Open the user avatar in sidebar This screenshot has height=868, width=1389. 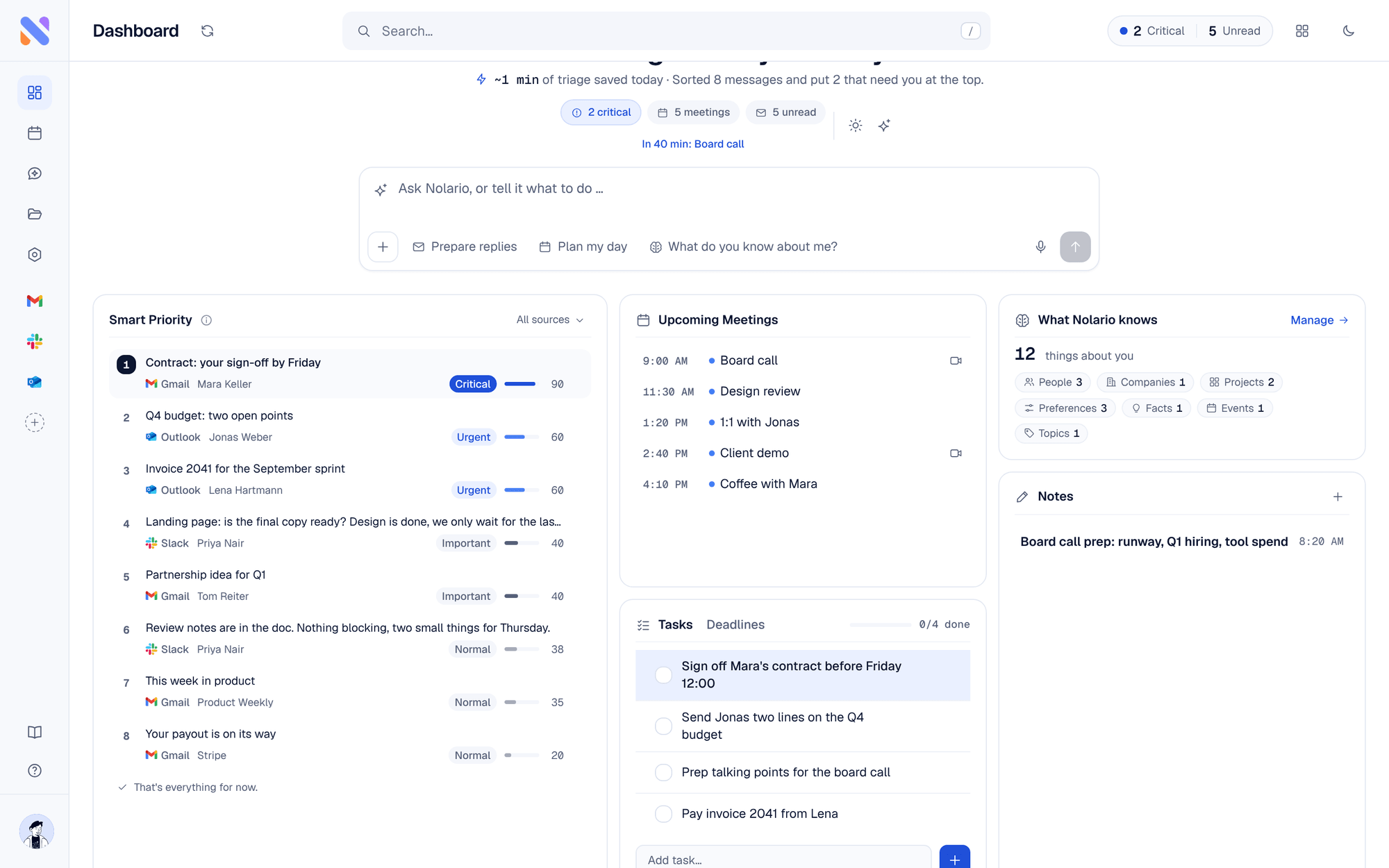pos(36,831)
